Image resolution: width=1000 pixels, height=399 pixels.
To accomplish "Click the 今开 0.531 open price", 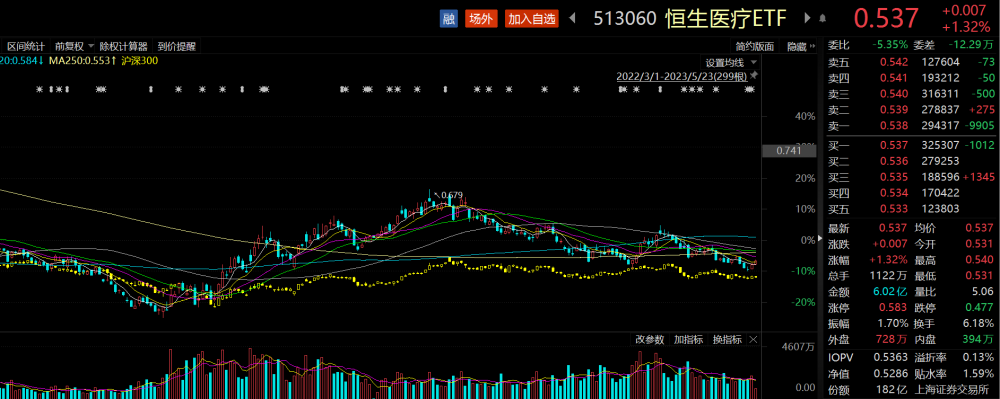I will [x=980, y=245].
